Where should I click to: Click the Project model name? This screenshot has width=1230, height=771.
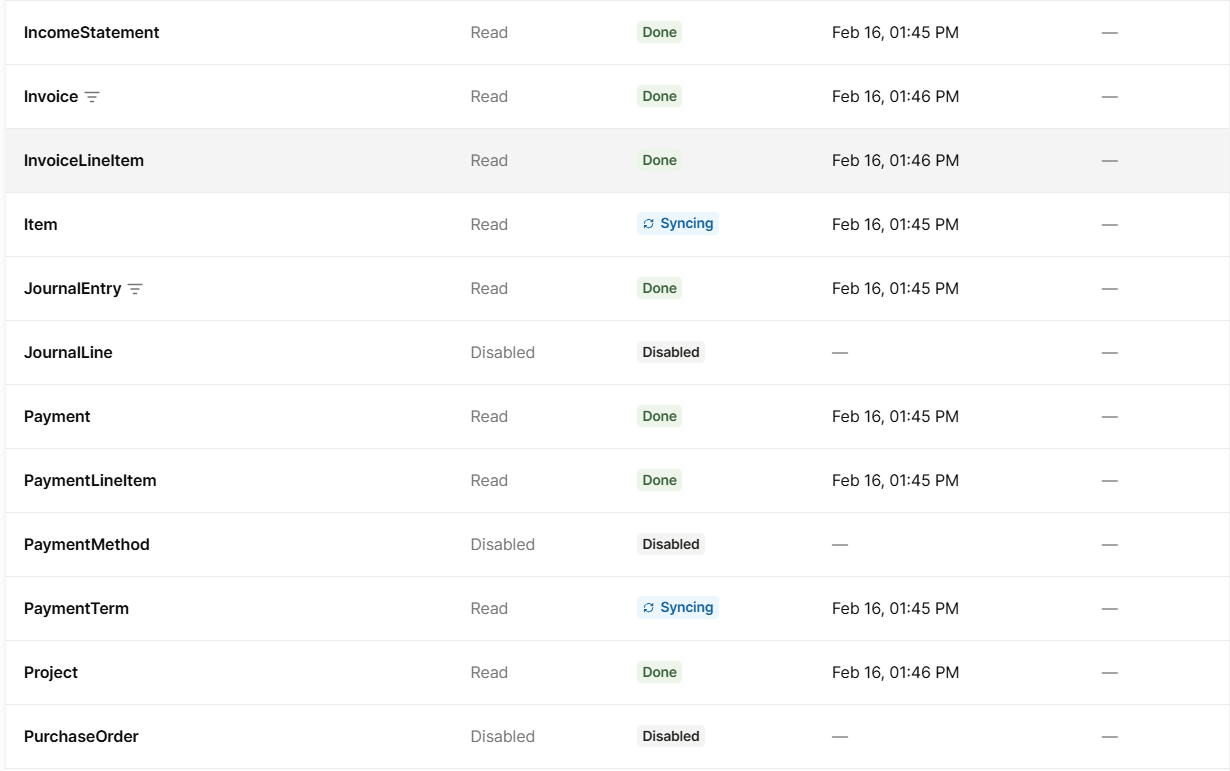[51, 673]
